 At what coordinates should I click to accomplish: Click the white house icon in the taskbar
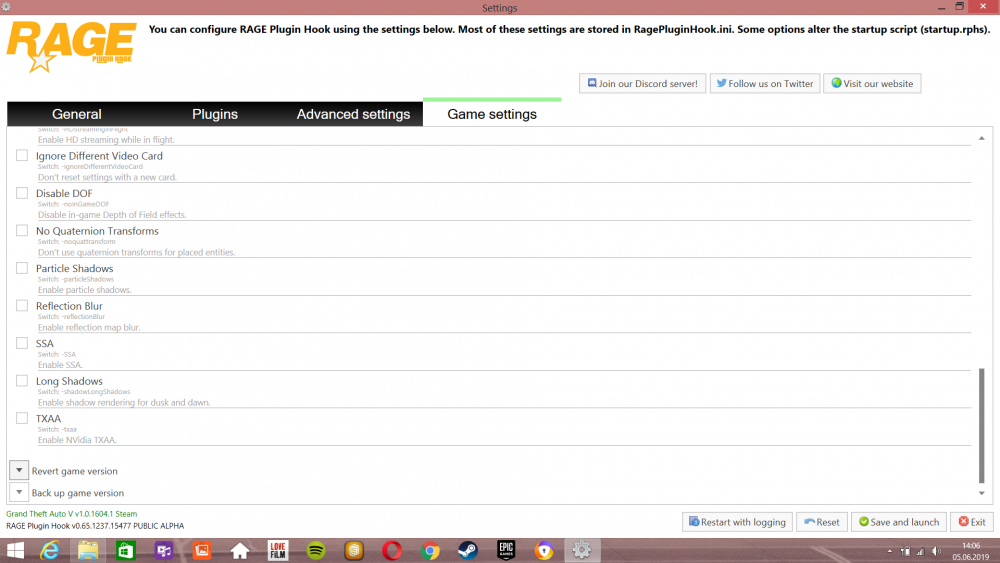pyautogui.click(x=240, y=550)
